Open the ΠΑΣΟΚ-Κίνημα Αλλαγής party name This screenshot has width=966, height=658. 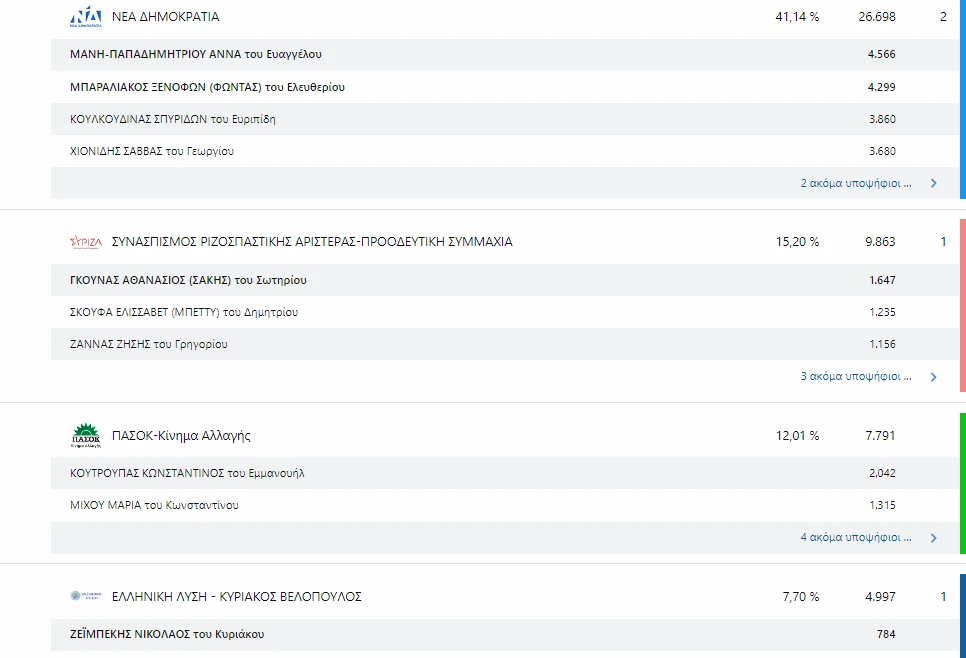(181, 436)
